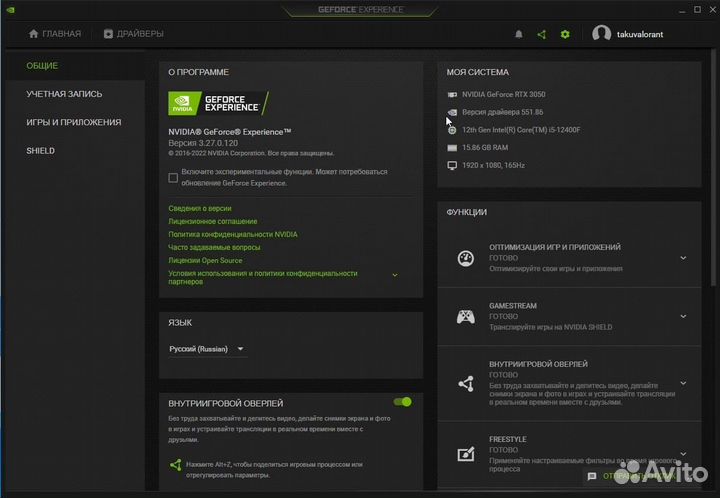Turn off the in-game overlay toggle
This screenshot has width=720, height=498.
point(403,402)
